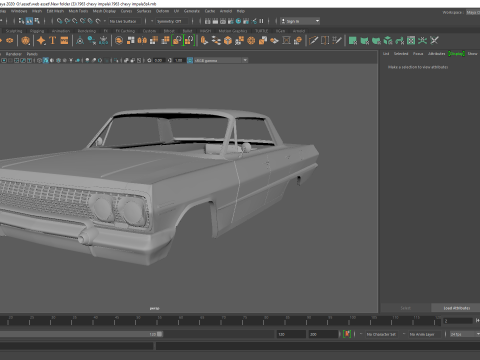Image resolution: width=480 pixels, height=360 pixels.
Task: Click the first green-bracketed smooth icon
Action: tap(177, 40)
